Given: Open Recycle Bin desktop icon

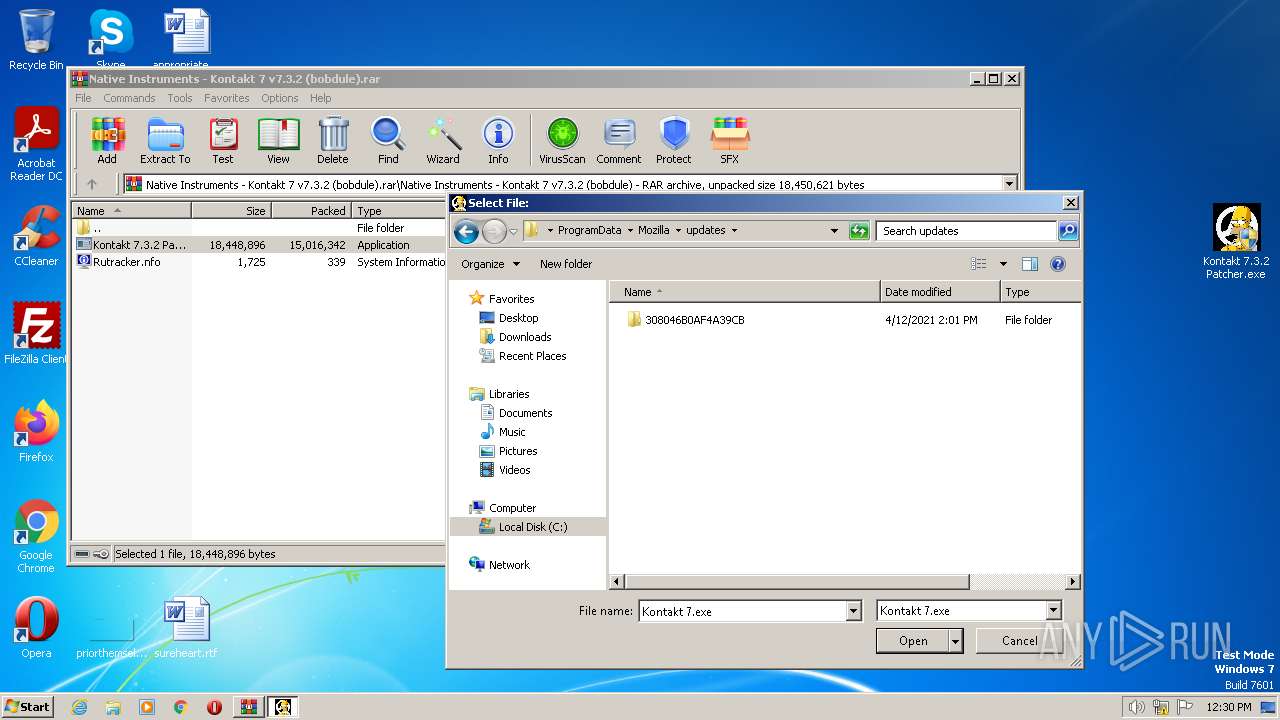Looking at the screenshot, I should [x=36, y=39].
